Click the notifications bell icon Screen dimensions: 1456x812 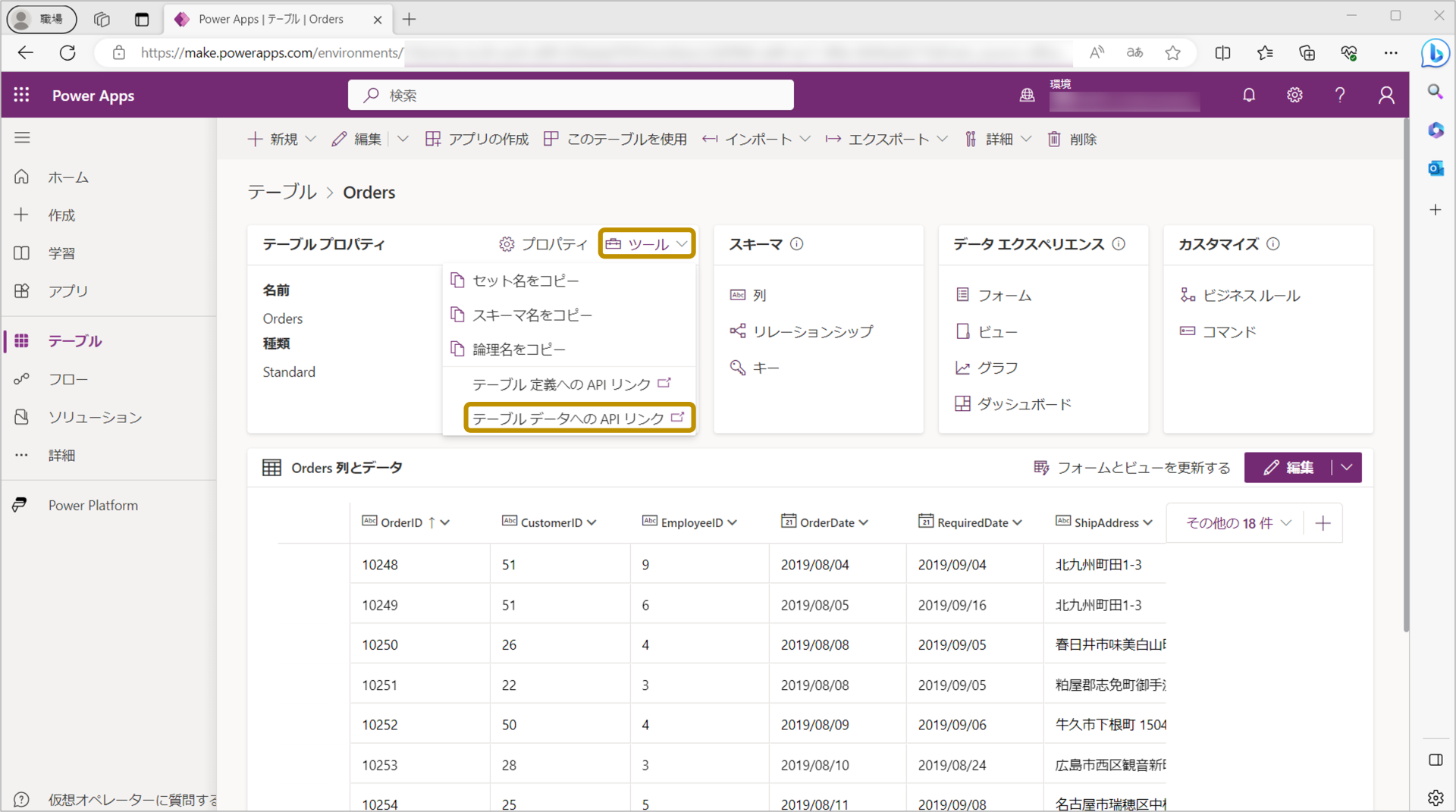[1248, 95]
